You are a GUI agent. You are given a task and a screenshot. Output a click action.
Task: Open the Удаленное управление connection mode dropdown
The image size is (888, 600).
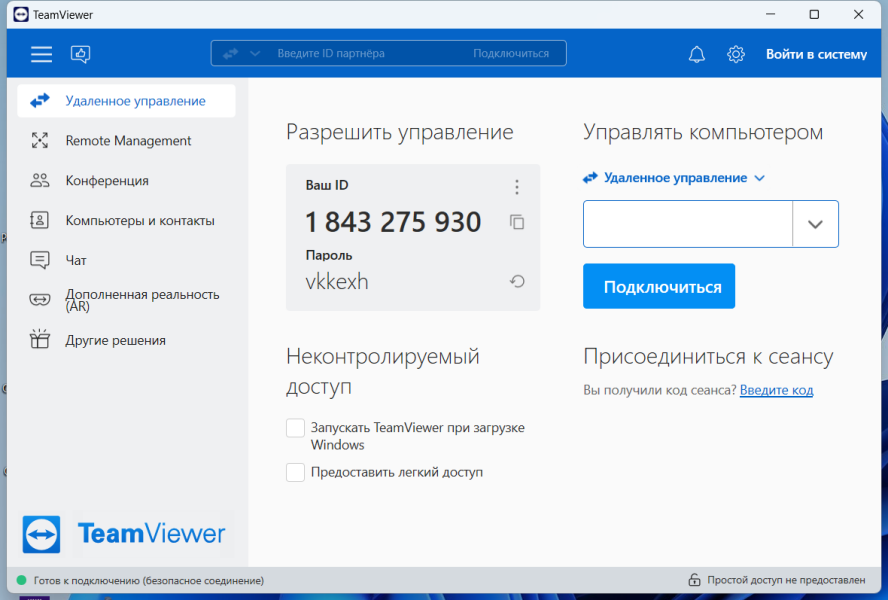pyautogui.click(x=674, y=178)
